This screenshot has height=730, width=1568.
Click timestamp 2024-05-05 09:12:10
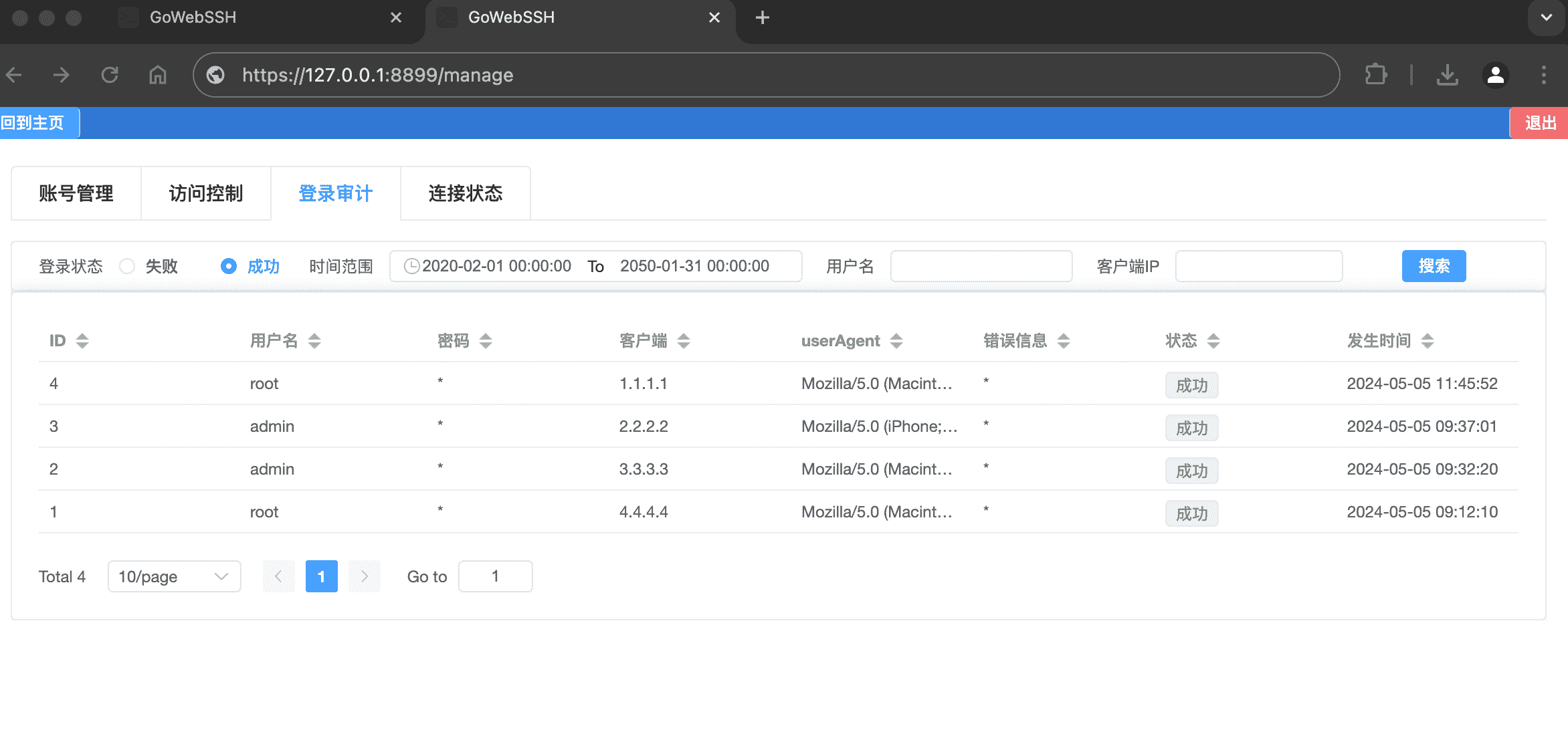pos(1422,512)
